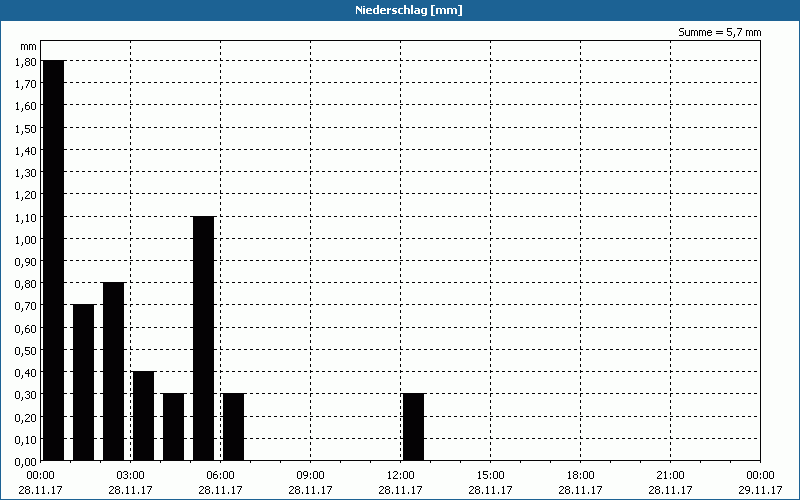Click the 0,20 y-axis label

coord(26,417)
